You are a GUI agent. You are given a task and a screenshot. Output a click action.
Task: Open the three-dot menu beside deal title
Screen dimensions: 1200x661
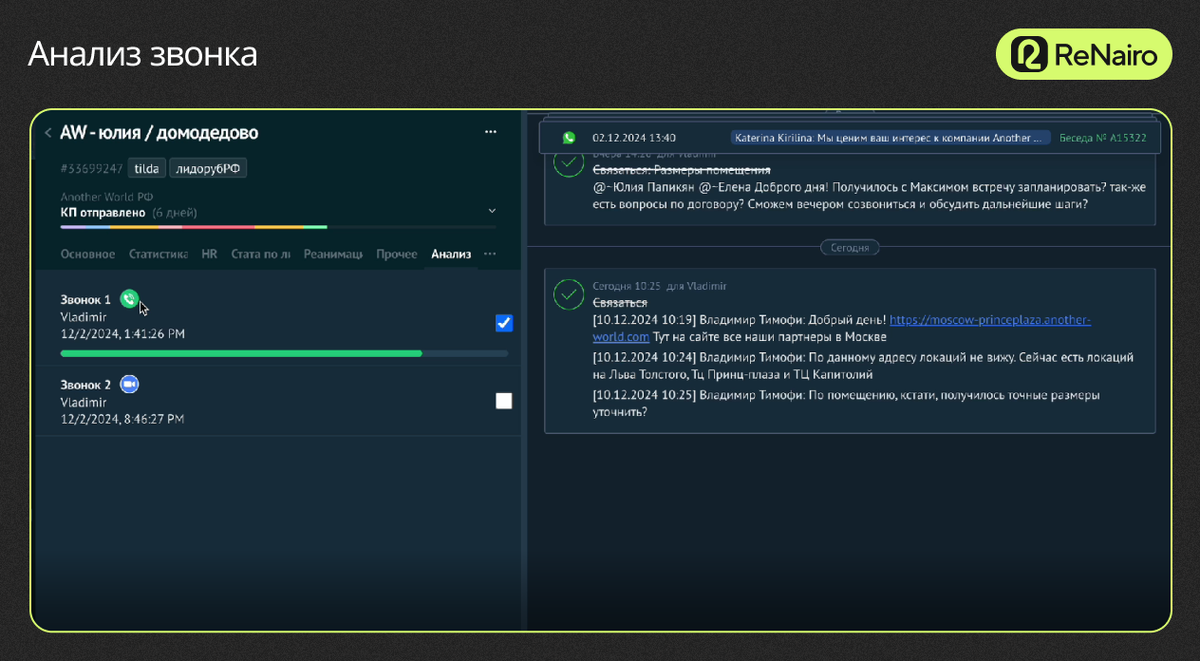click(x=490, y=132)
